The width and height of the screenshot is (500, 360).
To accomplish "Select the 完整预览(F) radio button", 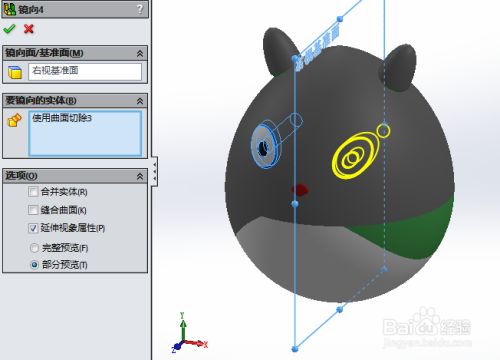I will [34, 248].
